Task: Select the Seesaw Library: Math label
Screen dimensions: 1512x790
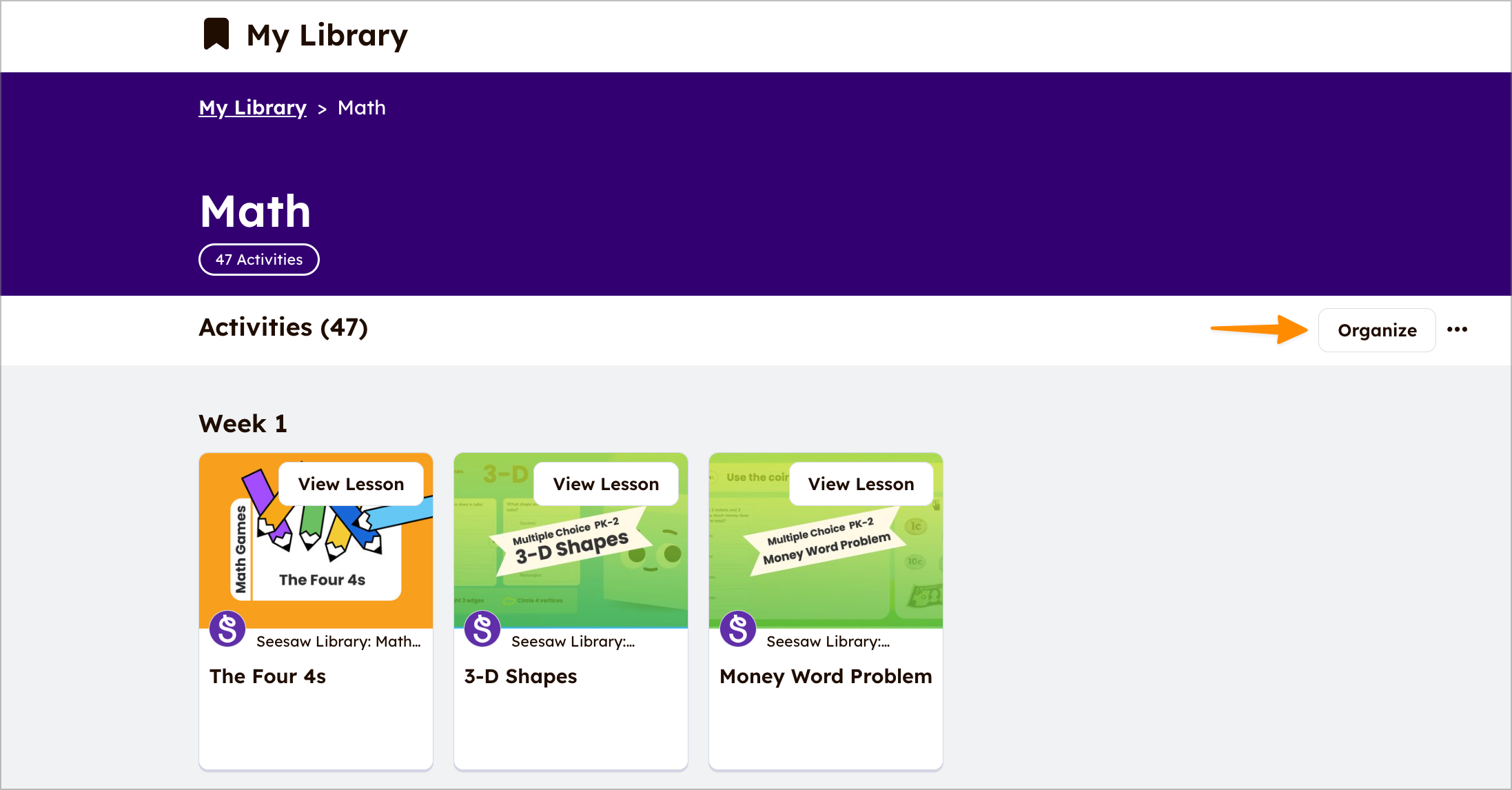Action: pyautogui.click(x=338, y=641)
